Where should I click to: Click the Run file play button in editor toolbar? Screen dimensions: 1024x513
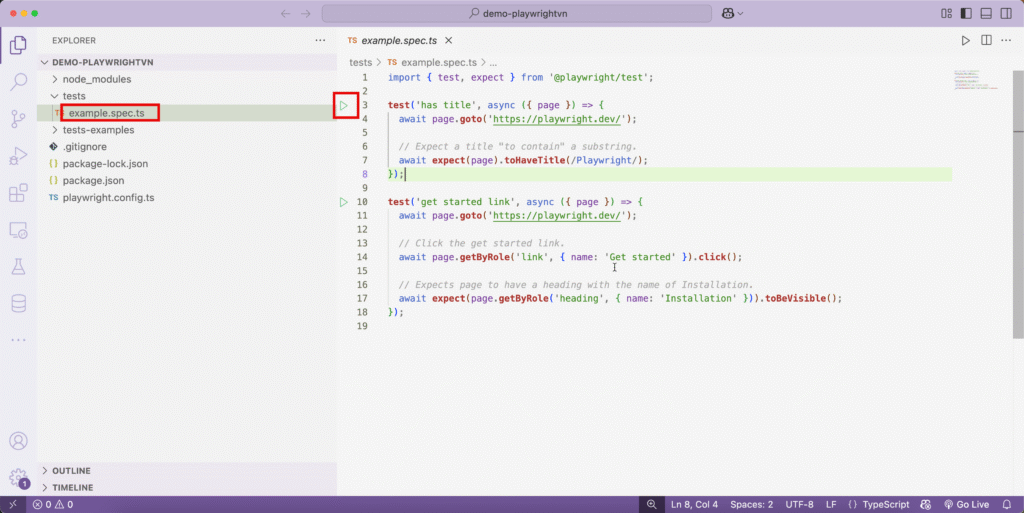click(x=965, y=40)
